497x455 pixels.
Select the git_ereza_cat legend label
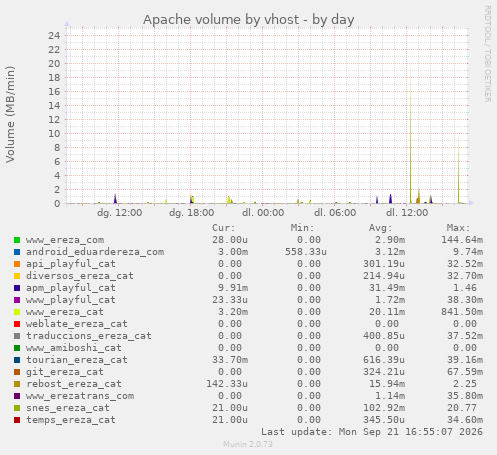tap(65, 372)
